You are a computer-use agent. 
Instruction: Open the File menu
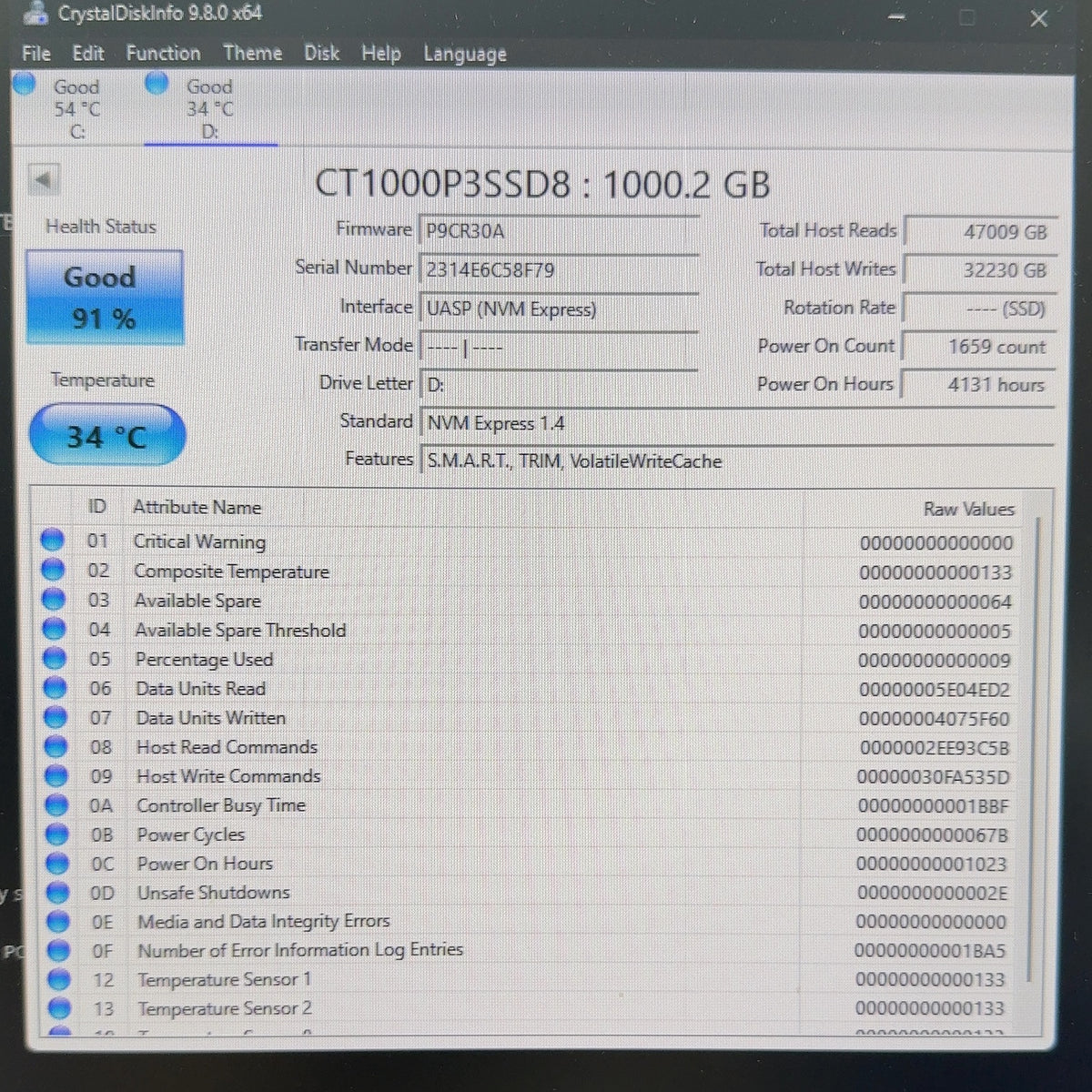point(36,54)
